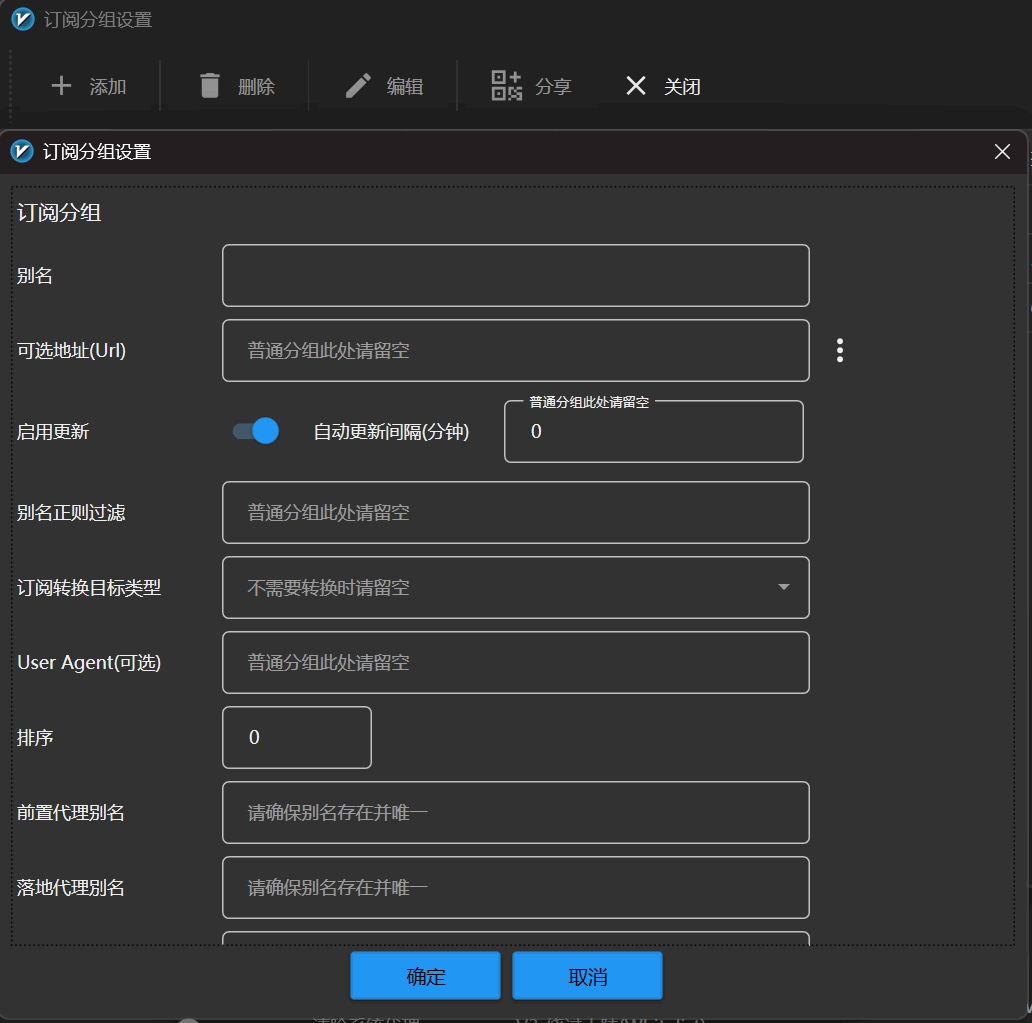
Task: Click the 取消 button
Action: (x=587, y=976)
